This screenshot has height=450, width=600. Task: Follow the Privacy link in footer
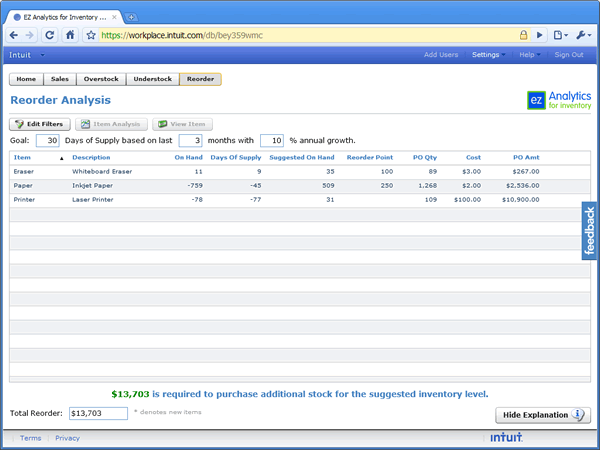67,438
